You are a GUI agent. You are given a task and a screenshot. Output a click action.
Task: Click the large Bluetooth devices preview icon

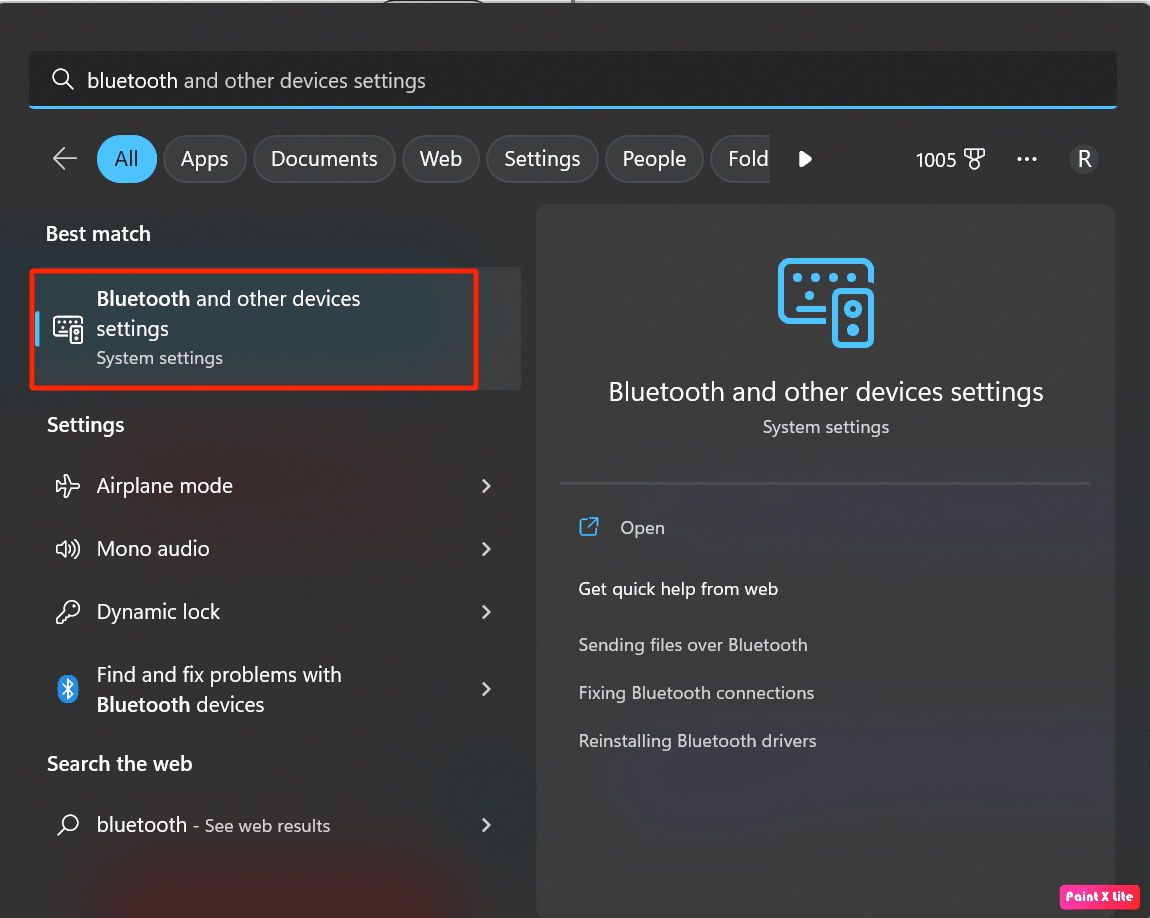click(x=826, y=302)
